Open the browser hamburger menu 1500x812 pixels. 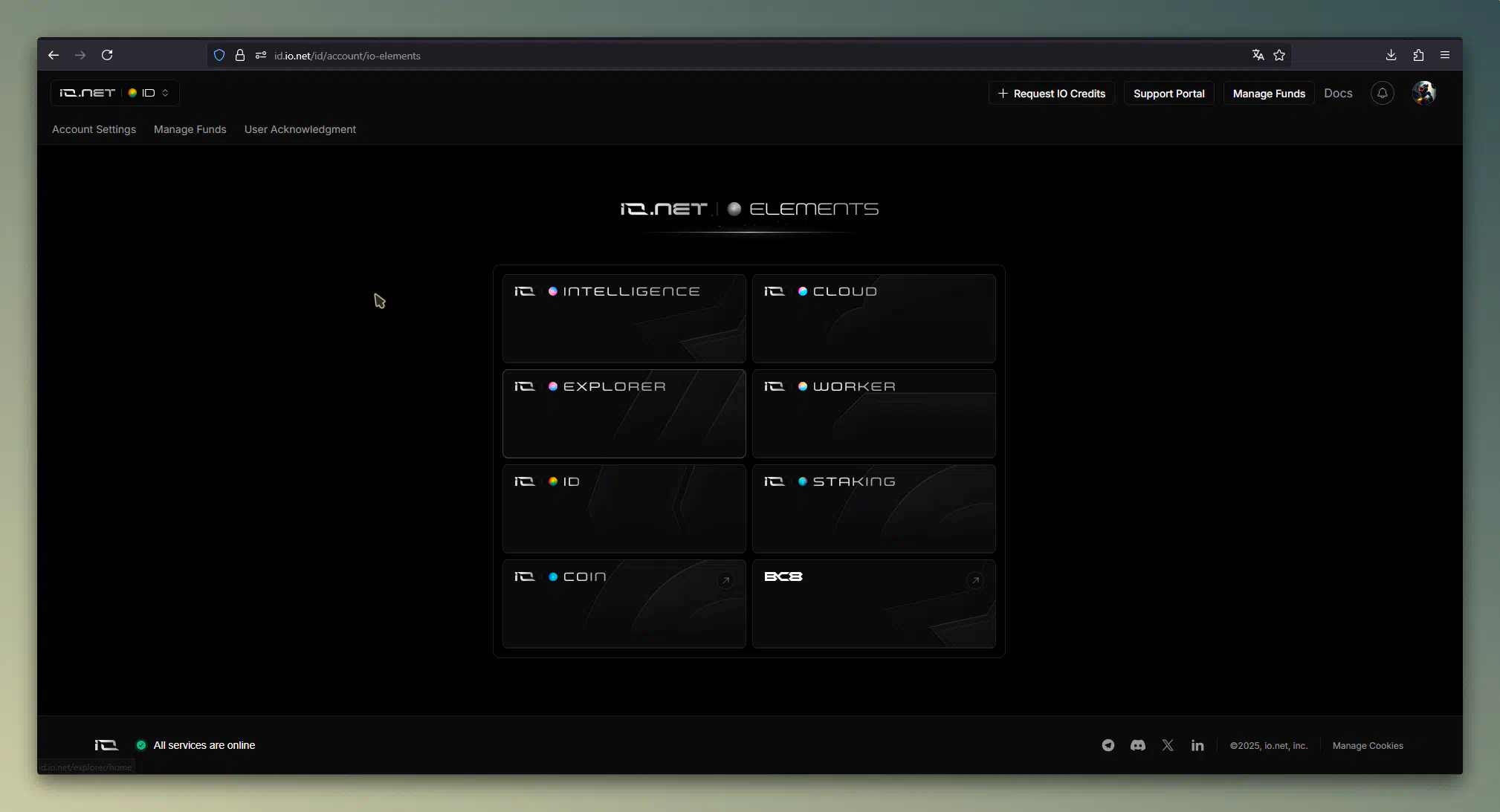1445,55
